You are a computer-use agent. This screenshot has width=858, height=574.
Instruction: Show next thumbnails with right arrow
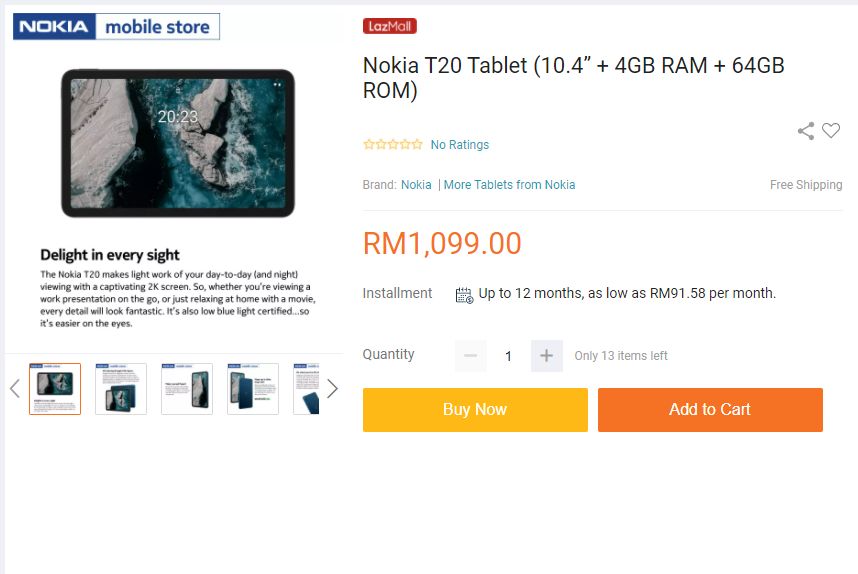point(332,389)
